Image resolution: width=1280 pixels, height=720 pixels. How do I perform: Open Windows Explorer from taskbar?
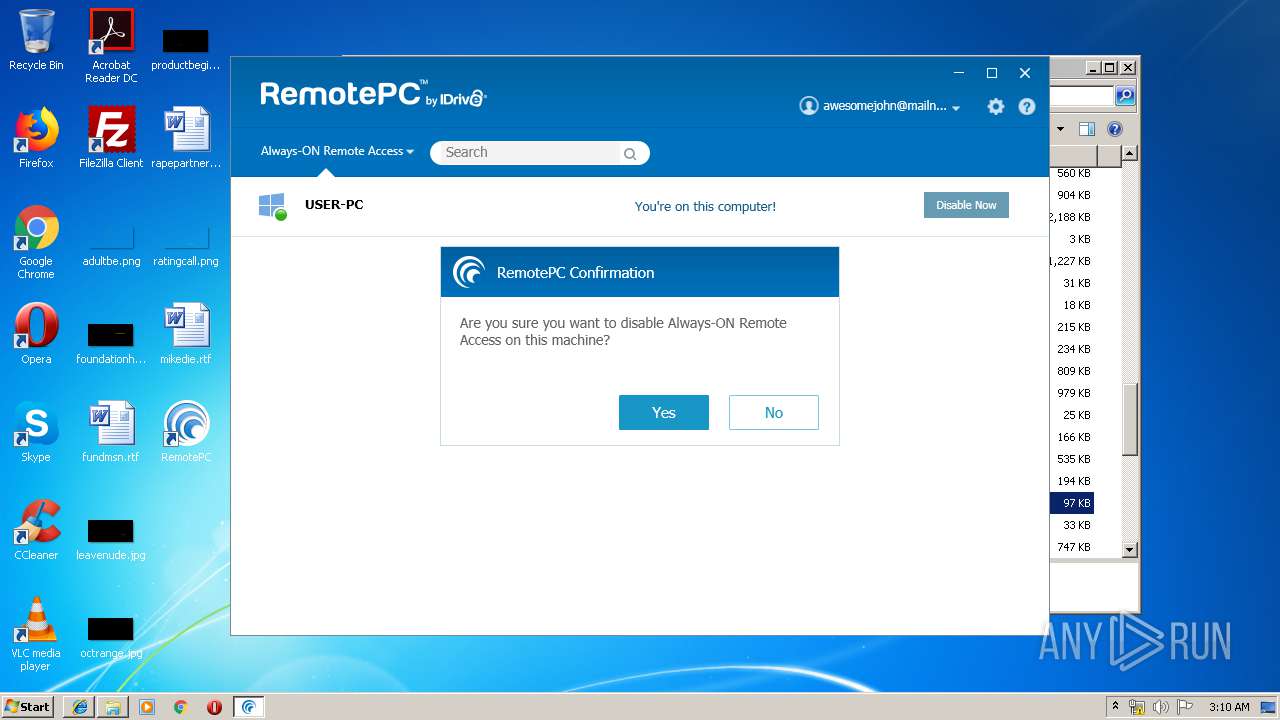[113, 707]
